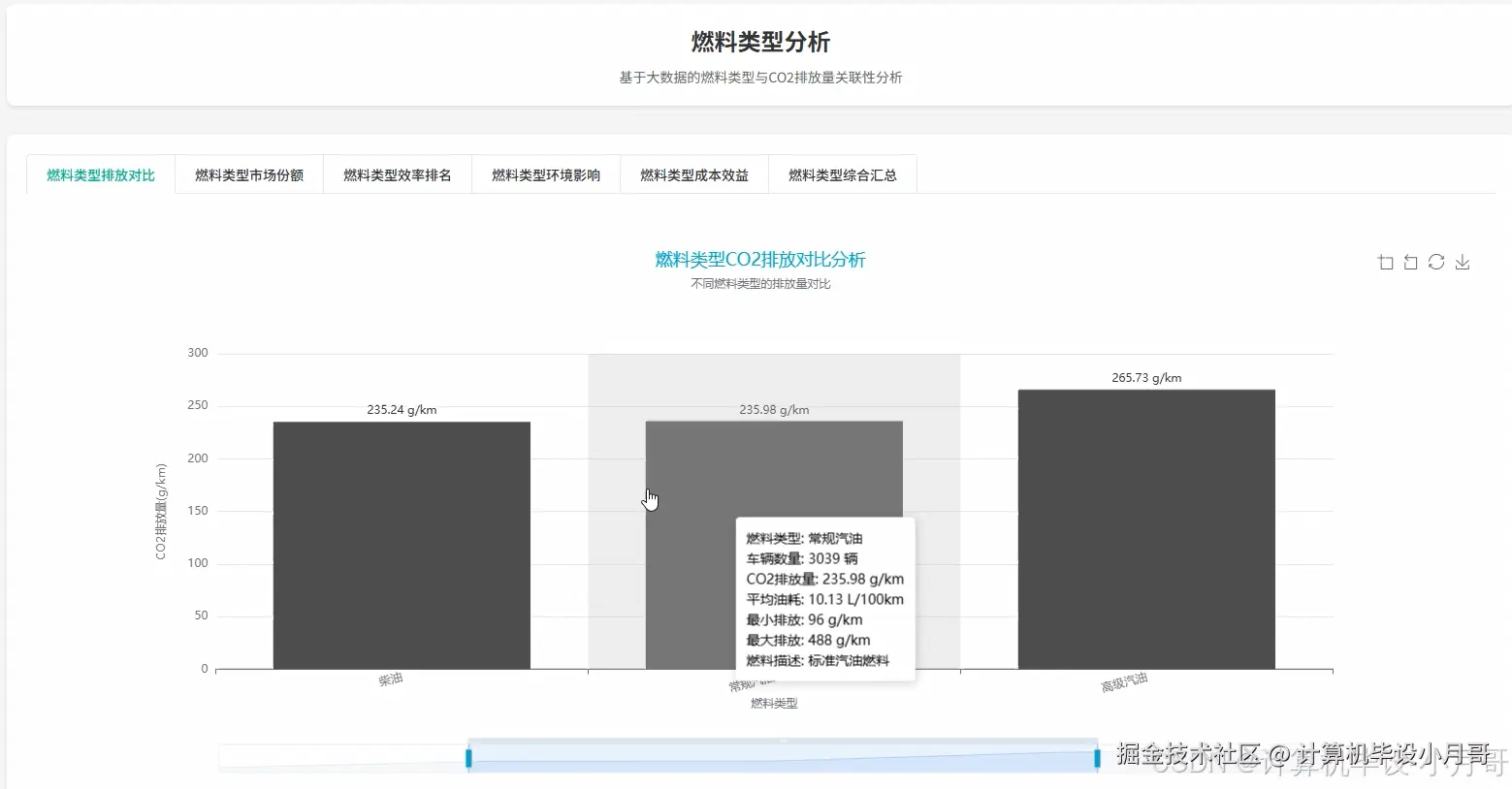The image size is (1512, 789).
Task: Select the 柴油 bar in the chart
Action: 402,543
